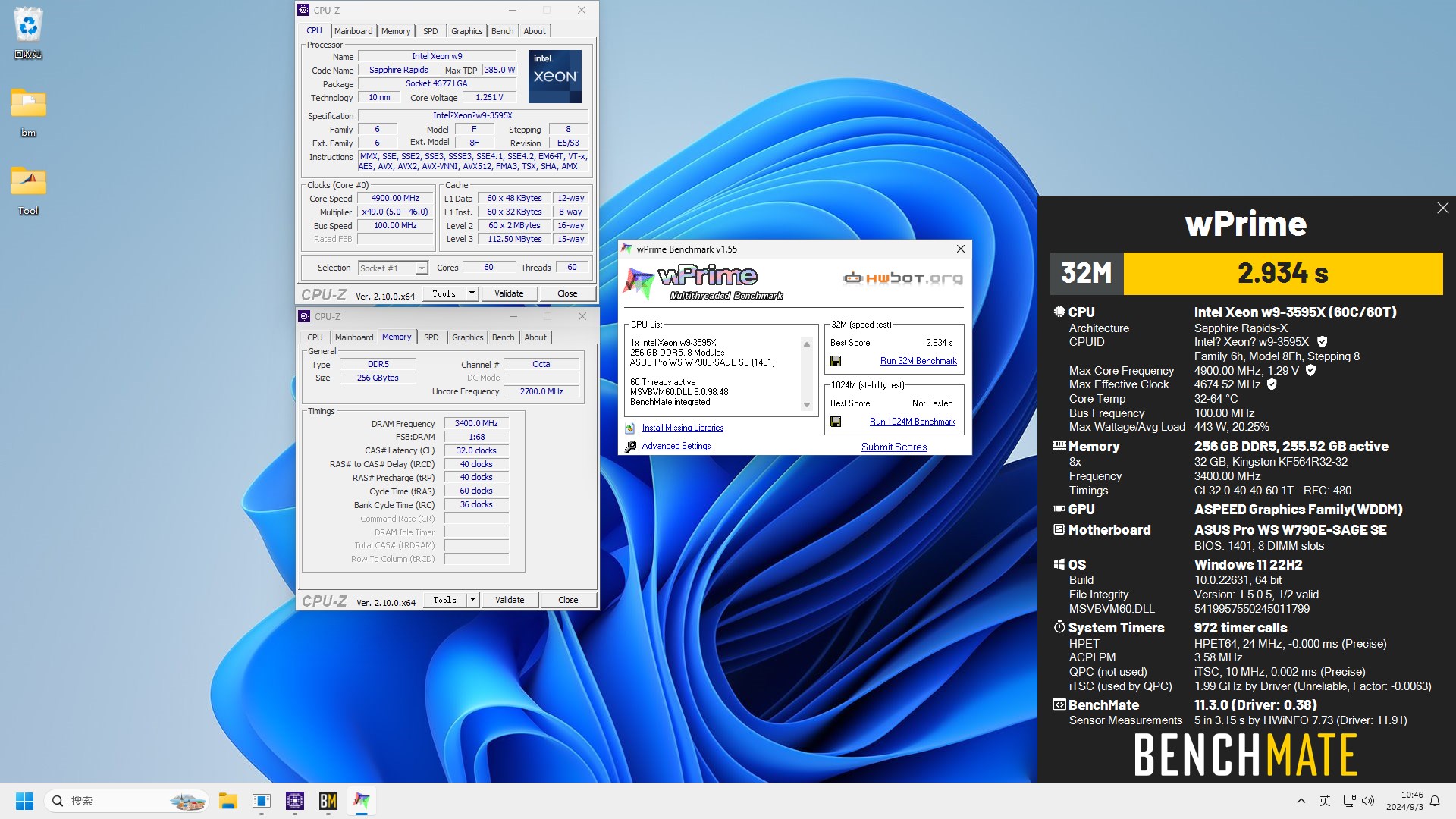The image size is (1456, 819).
Task: Open the Bench tab in lower CPU-Z
Action: point(503,337)
